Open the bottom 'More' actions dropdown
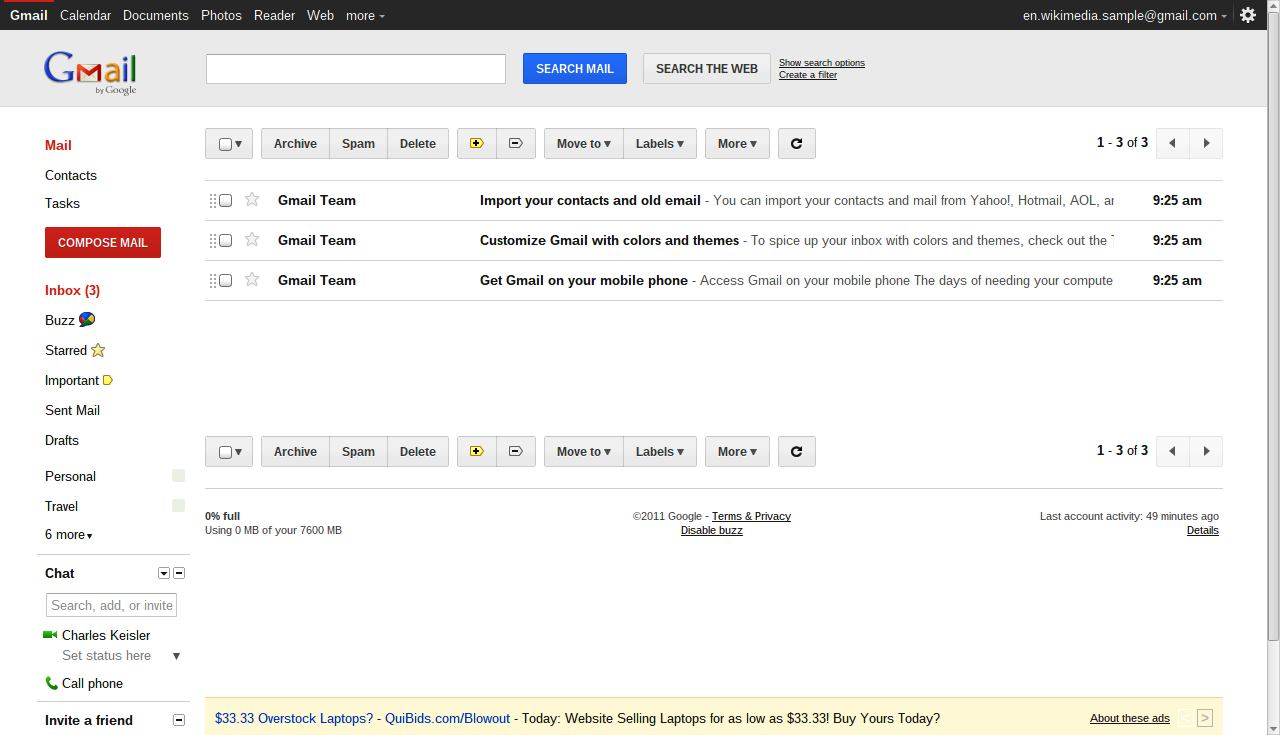 point(737,452)
